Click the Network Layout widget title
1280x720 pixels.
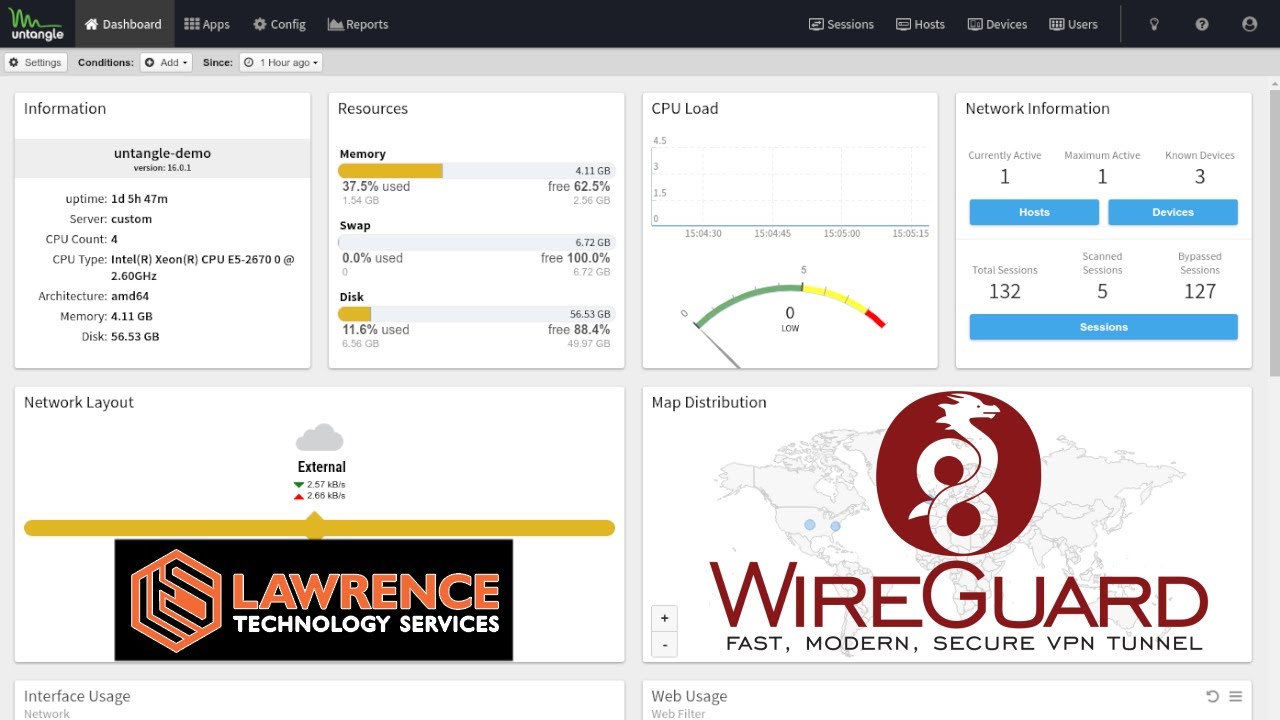coord(79,402)
